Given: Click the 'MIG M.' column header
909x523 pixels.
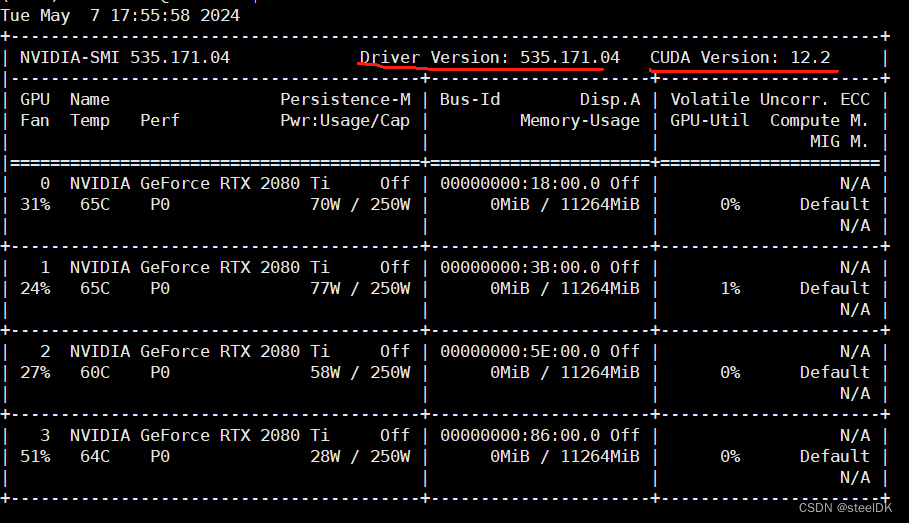Looking at the screenshot, I should click(839, 141).
